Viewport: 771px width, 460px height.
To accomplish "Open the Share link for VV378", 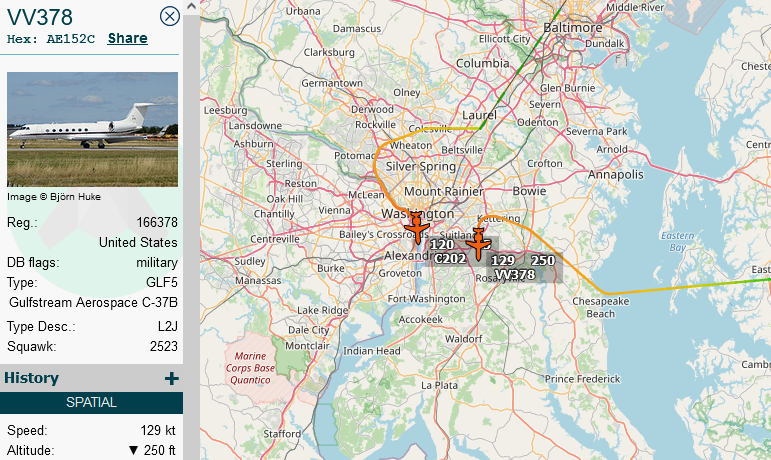I will point(127,38).
